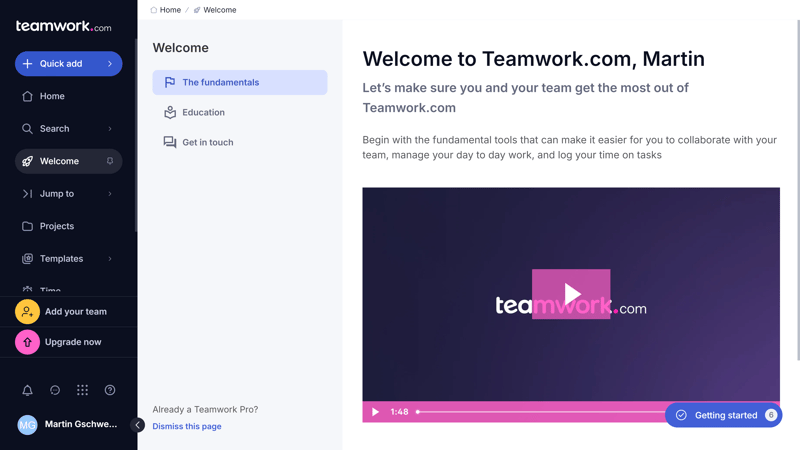Open the Quick add button

click(68, 64)
